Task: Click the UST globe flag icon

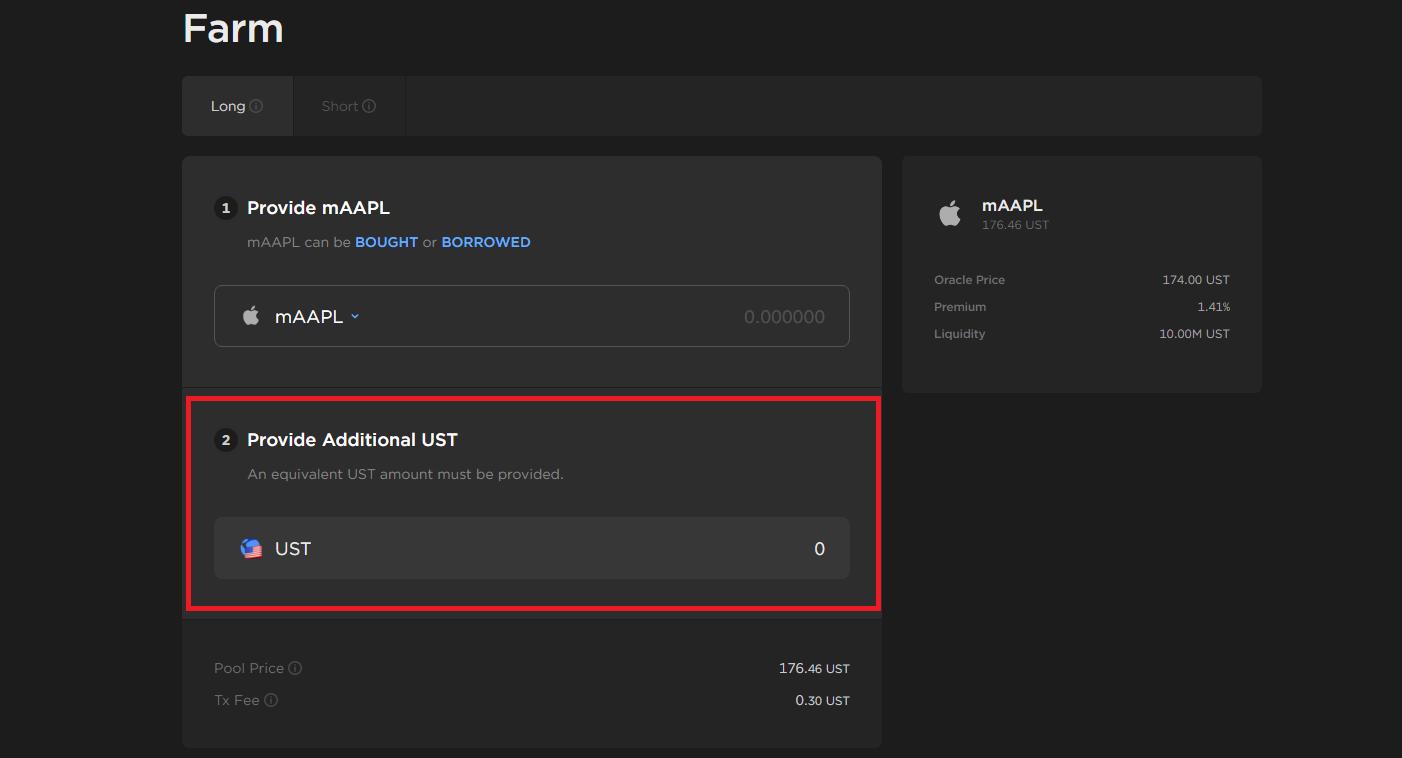Action: click(x=251, y=548)
